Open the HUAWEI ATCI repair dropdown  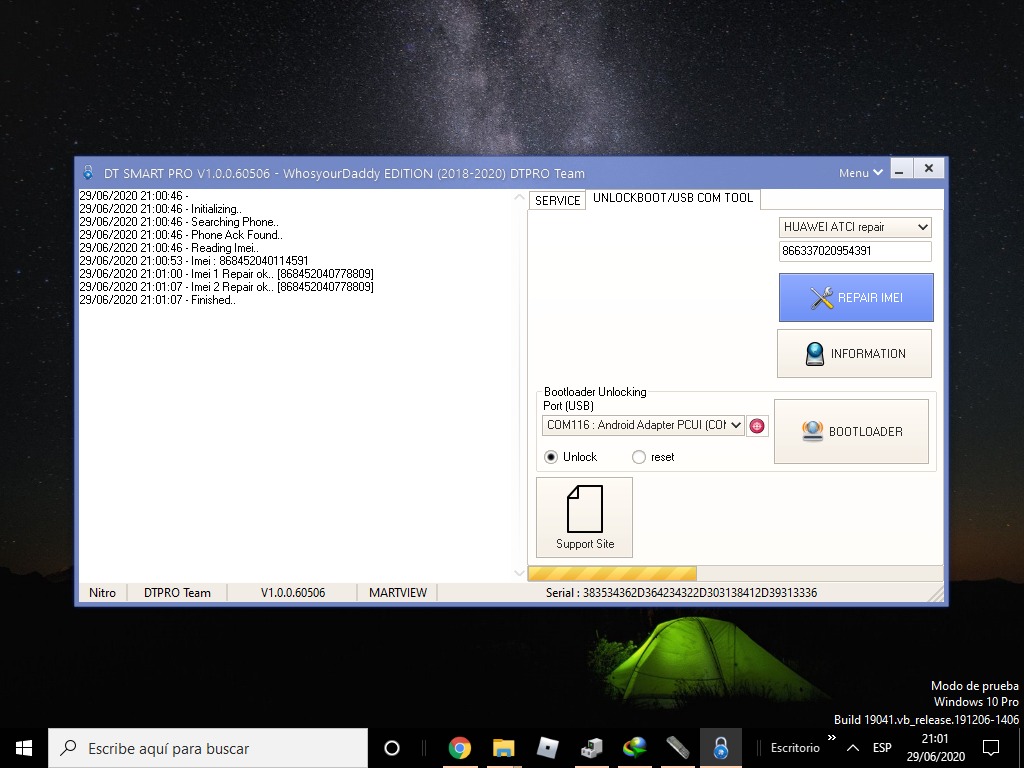click(x=855, y=227)
